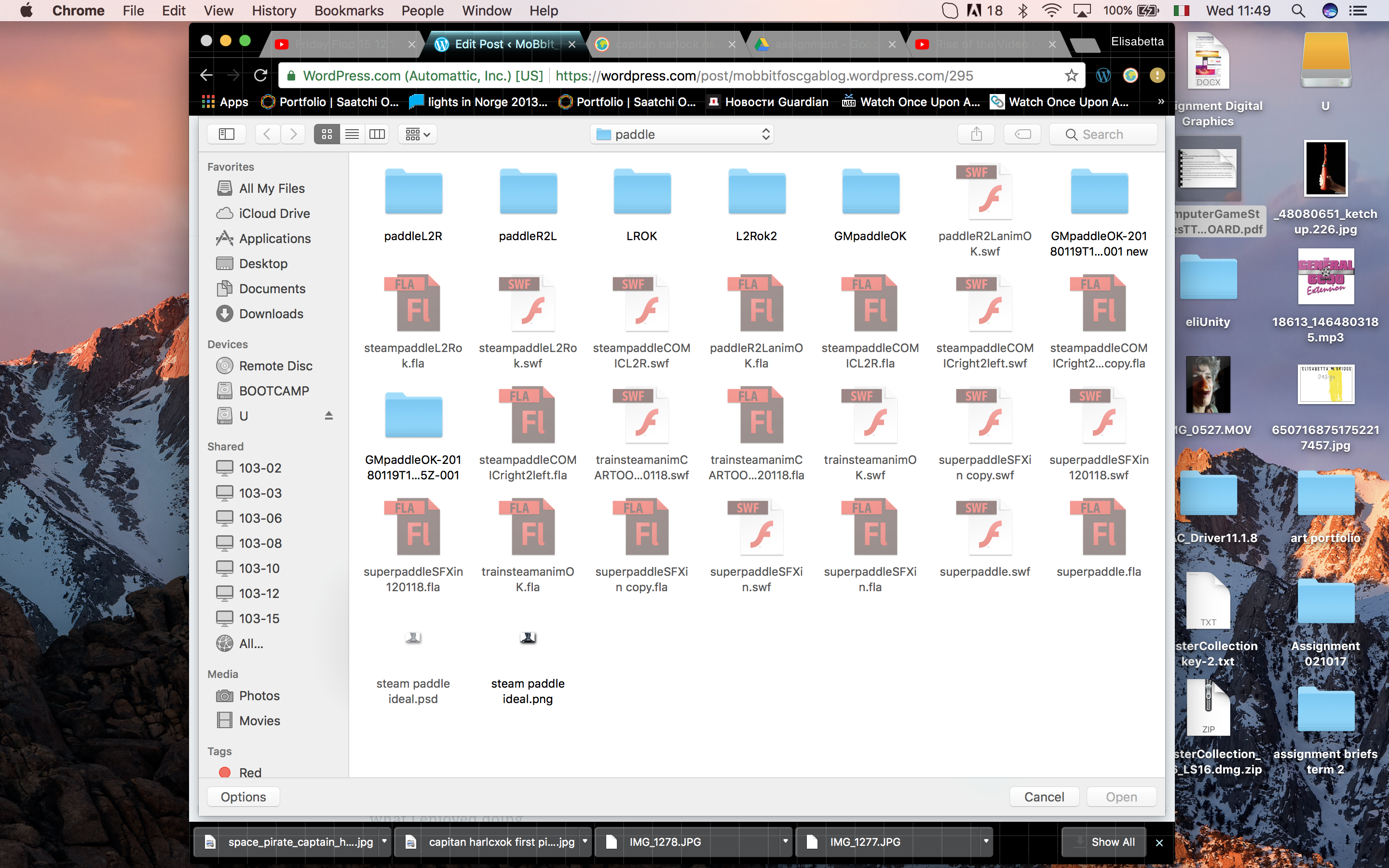
Task: Switch to column view mode
Action: (x=377, y=134)
